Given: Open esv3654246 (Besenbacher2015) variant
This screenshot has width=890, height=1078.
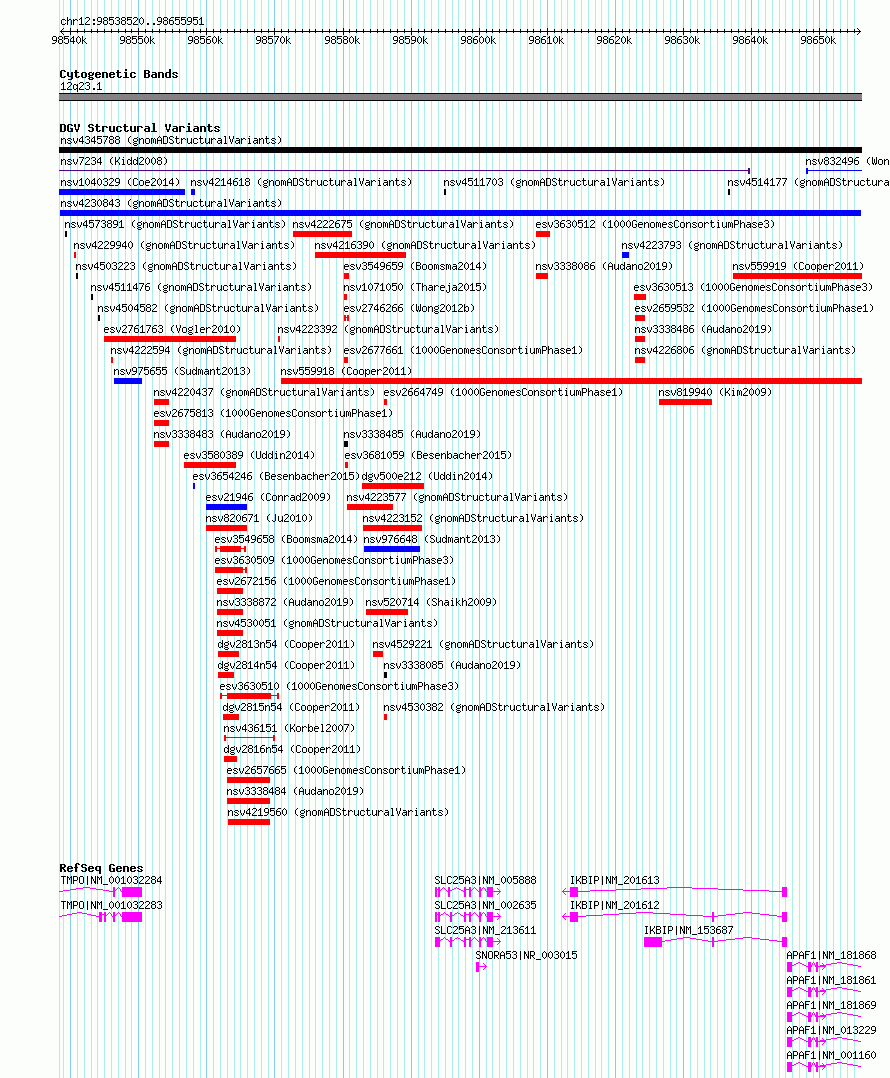Looking at the screenshot, I should coord(276,476).
